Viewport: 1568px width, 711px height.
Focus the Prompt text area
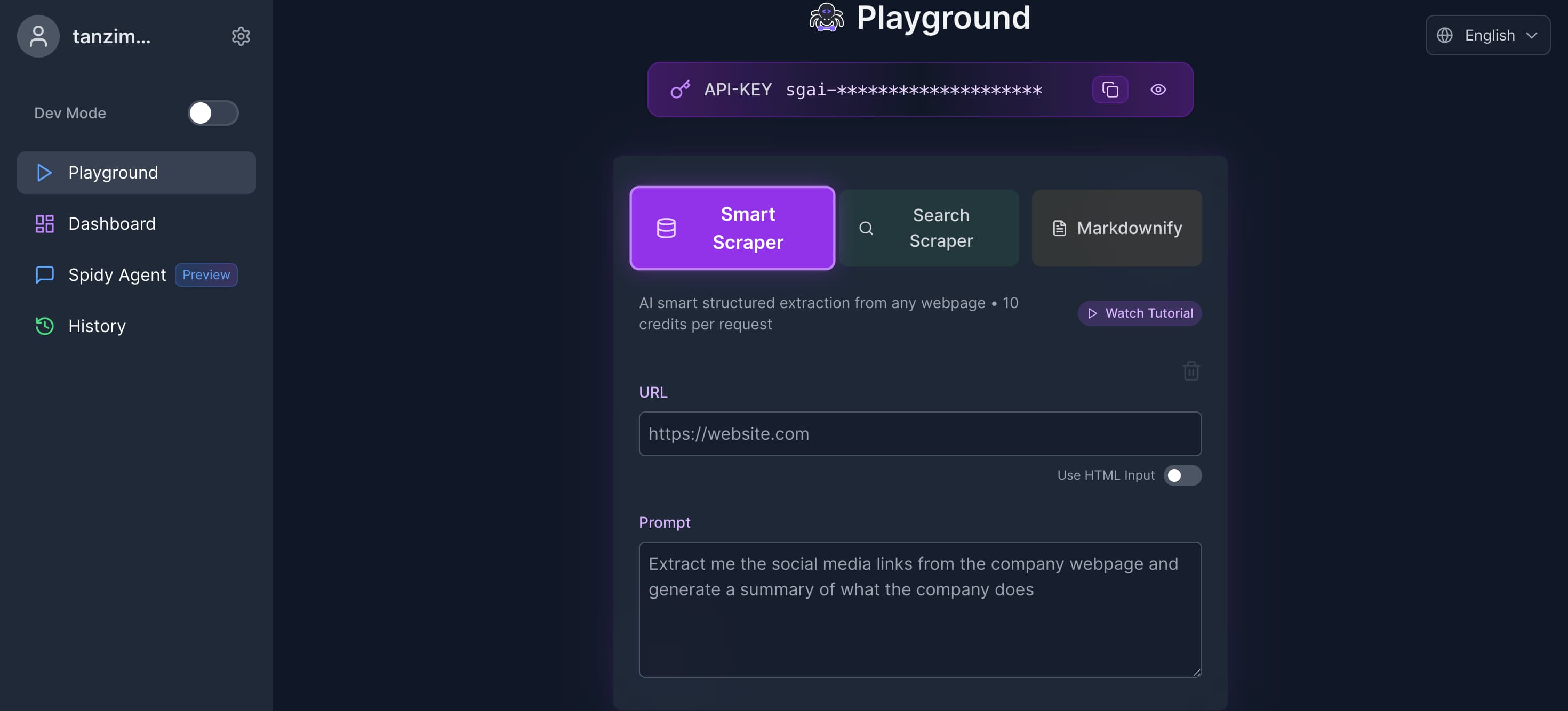point(920,609)
